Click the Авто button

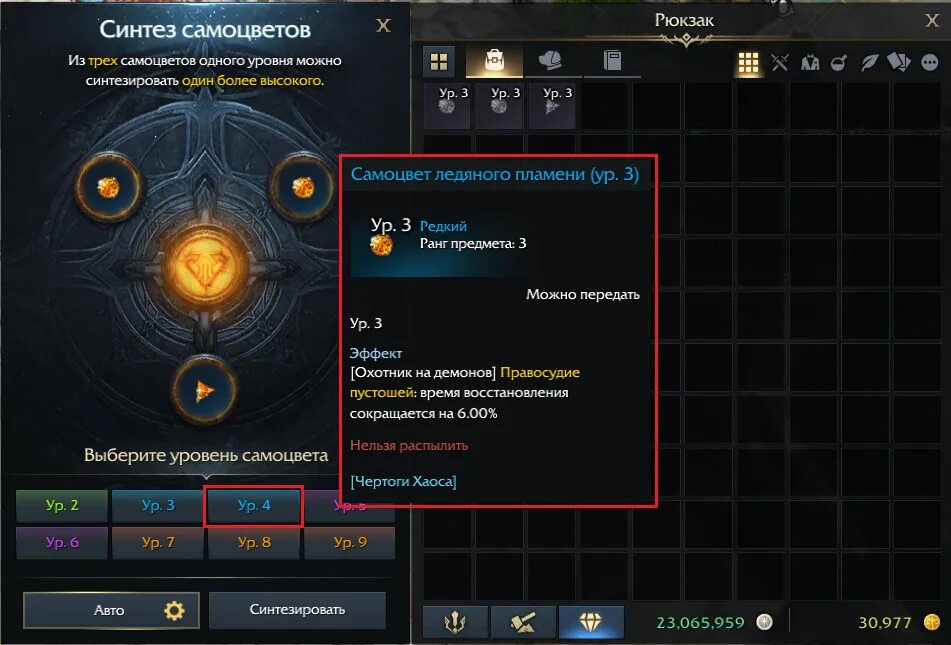111,610
